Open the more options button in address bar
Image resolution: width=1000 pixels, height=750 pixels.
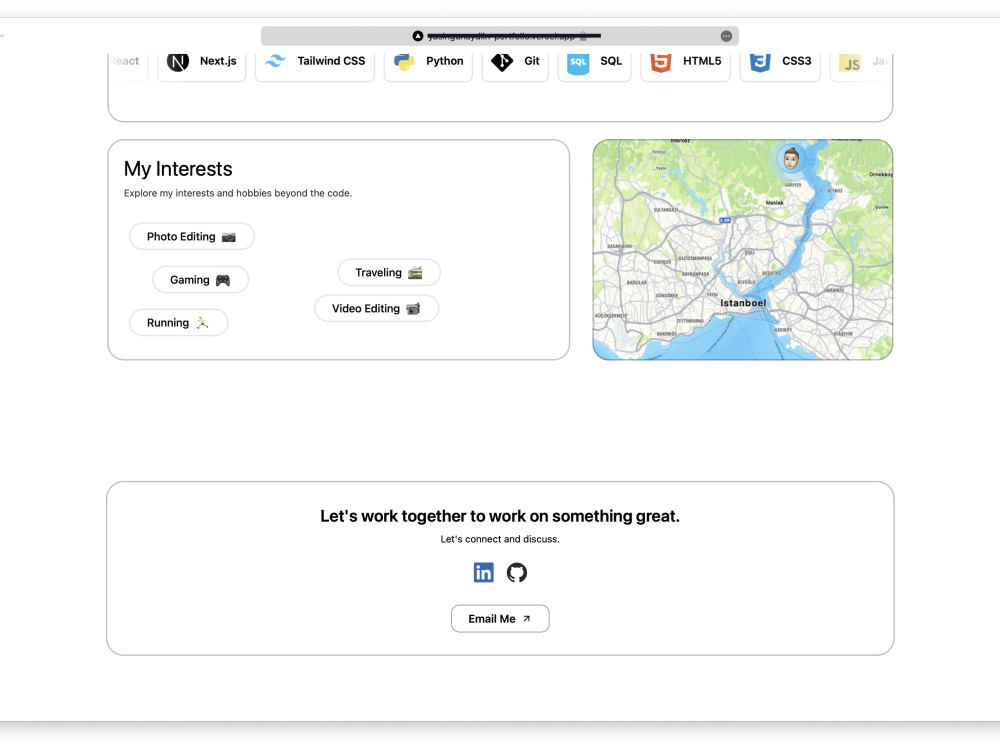pyautogui.click(x=726, y=36)
